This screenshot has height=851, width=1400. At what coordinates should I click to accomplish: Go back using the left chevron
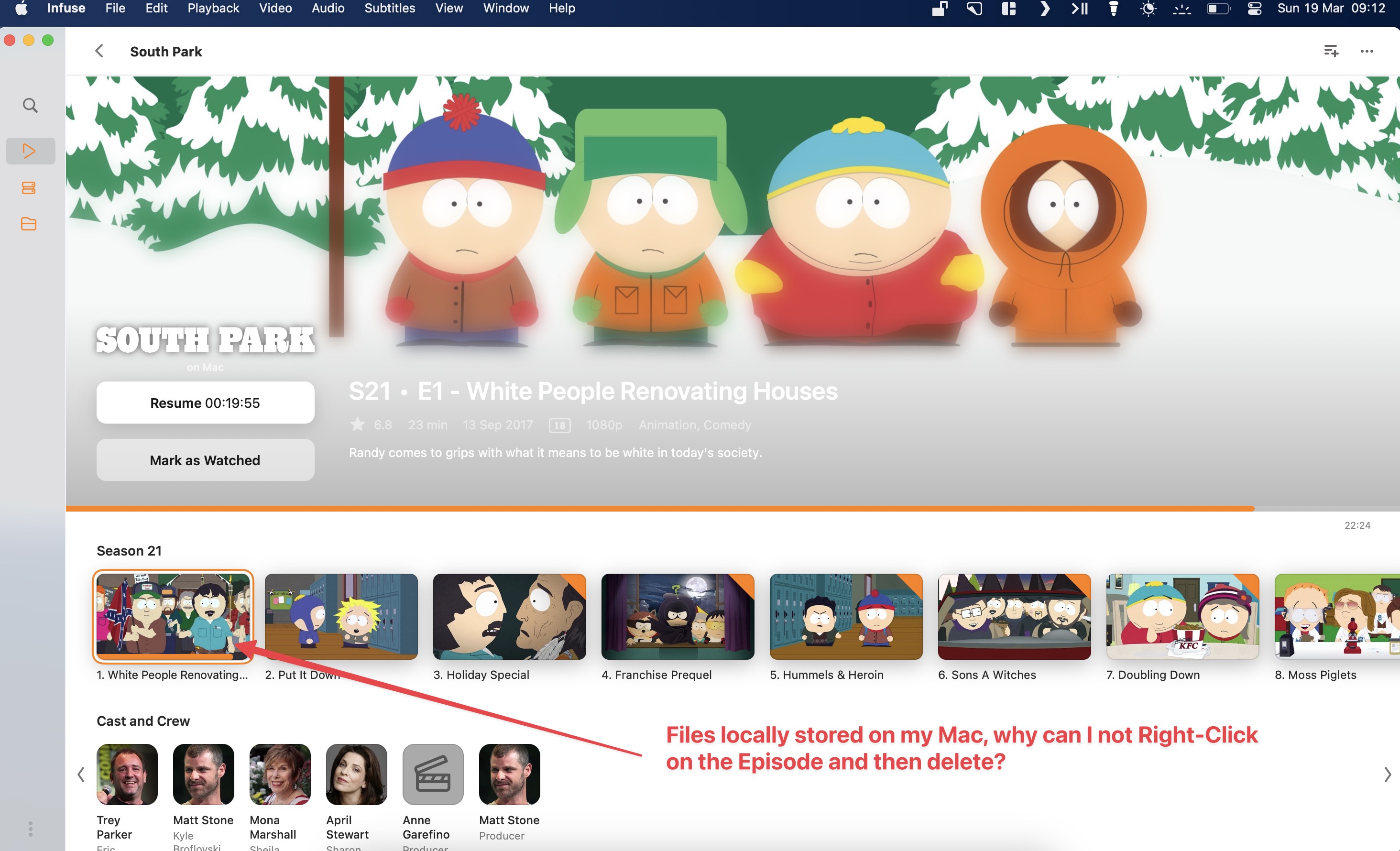click(99, 51)
